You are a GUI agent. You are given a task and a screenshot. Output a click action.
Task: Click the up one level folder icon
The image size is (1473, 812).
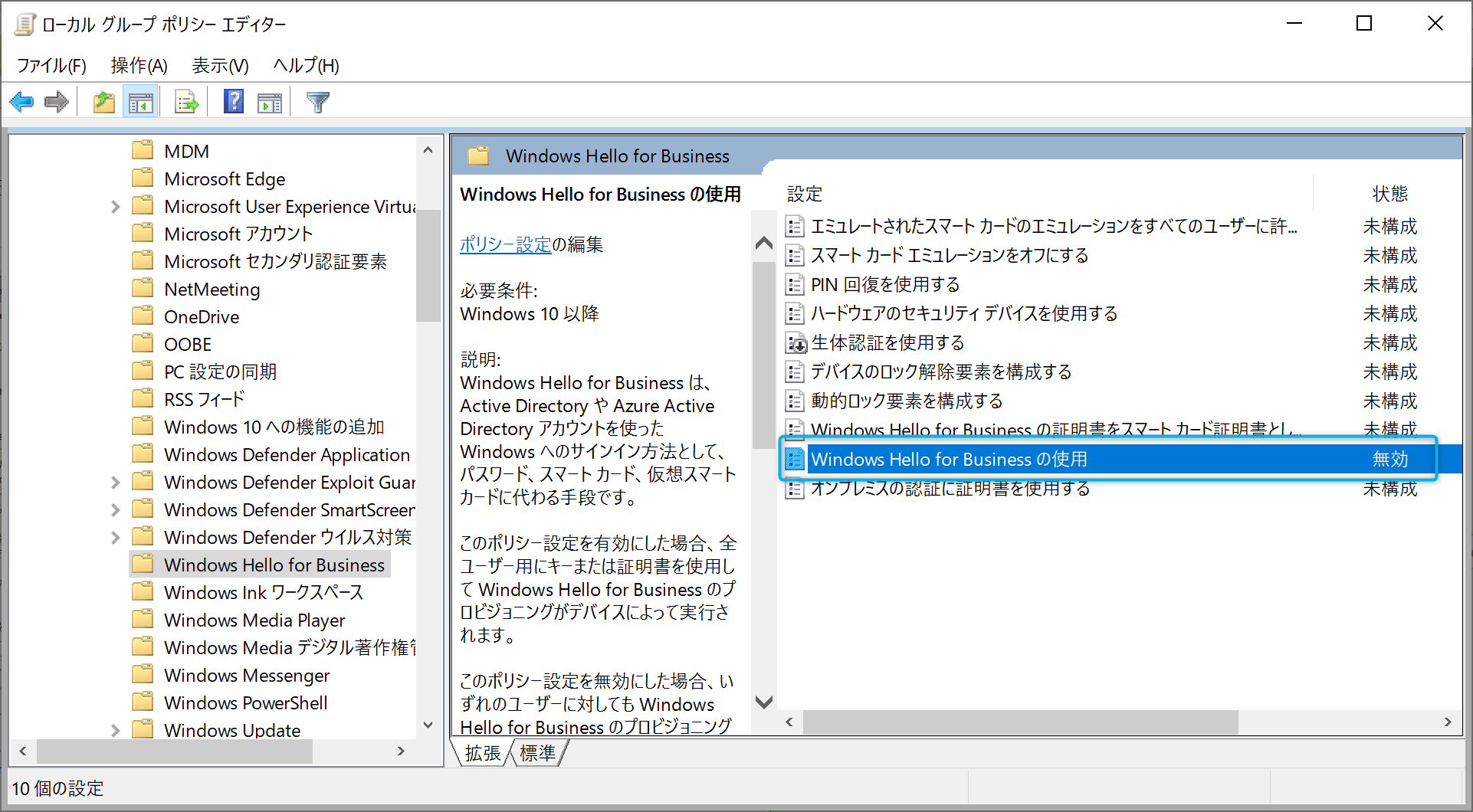point(103,101)
